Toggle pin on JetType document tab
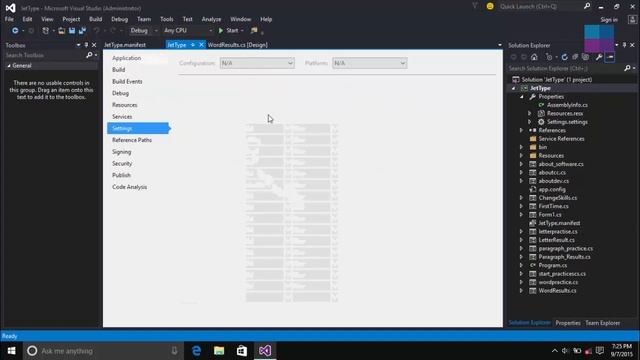640x360 pixels. coord(193,45)
